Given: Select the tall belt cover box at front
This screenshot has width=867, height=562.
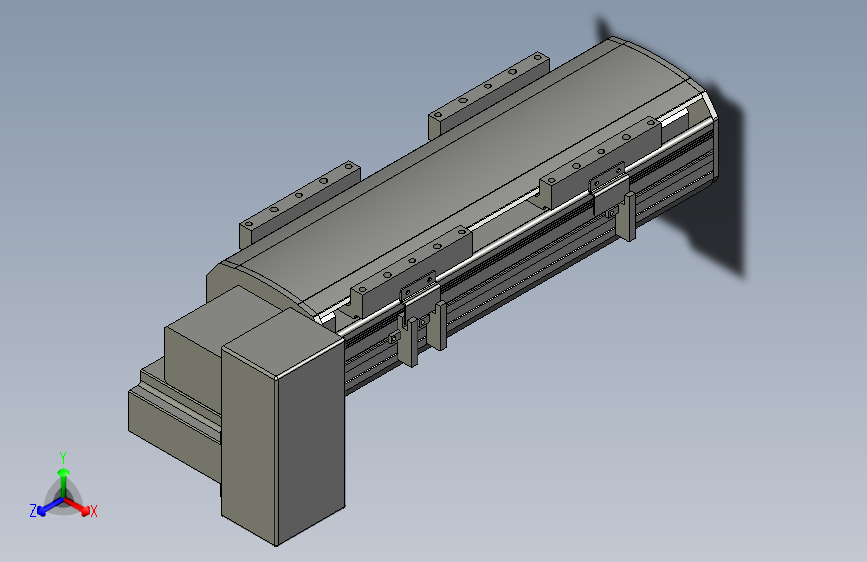Looking at the screenshot, I should [283, 426].
